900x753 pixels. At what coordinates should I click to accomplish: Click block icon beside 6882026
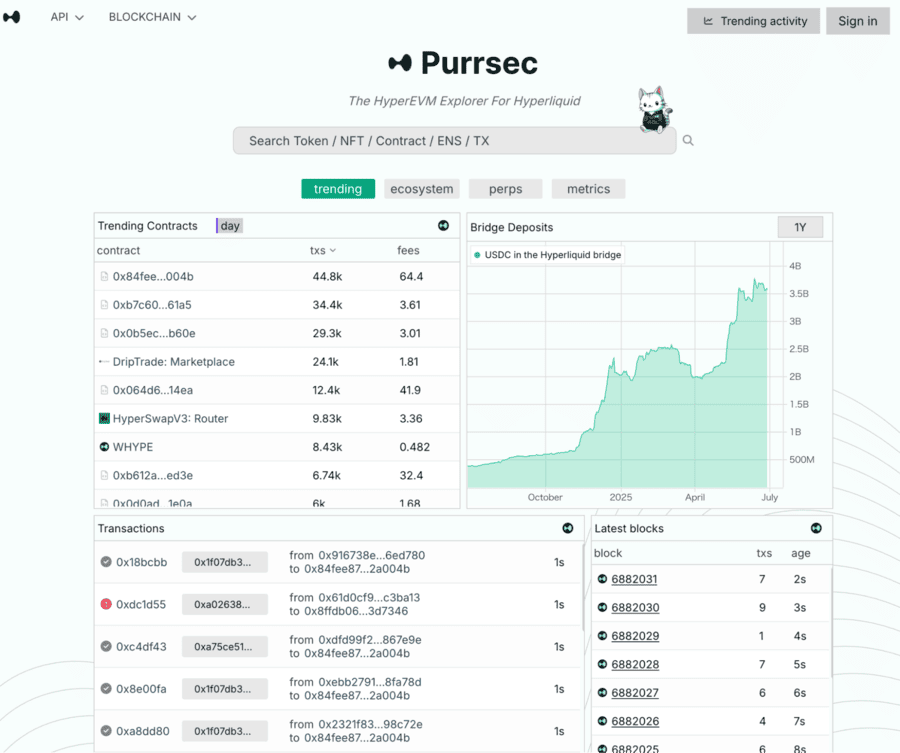tap(602, 721)
